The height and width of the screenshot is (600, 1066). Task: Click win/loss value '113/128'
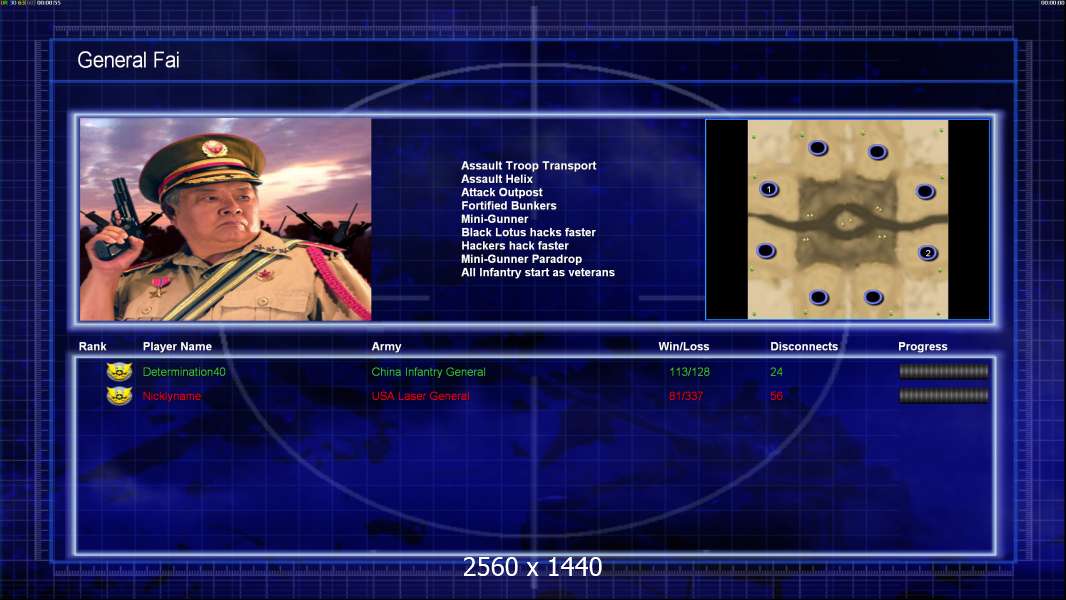(689, 372)
